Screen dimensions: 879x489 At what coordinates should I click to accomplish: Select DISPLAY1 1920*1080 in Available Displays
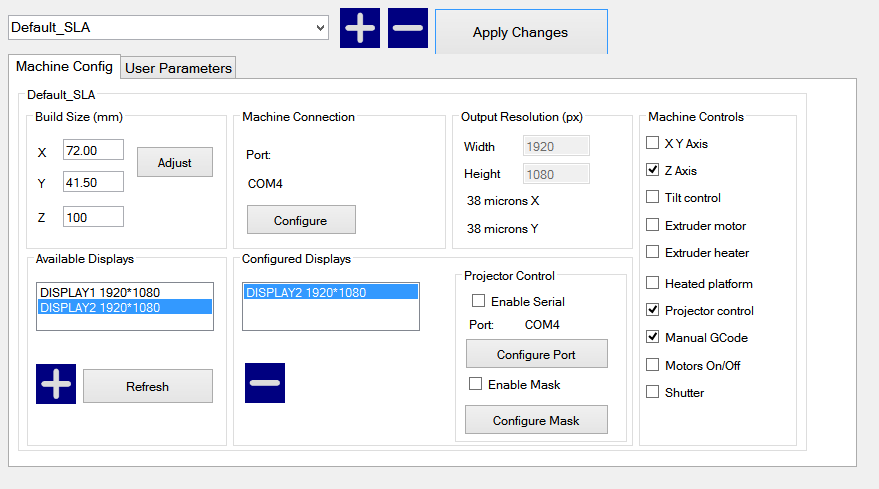tap(100, 292)
